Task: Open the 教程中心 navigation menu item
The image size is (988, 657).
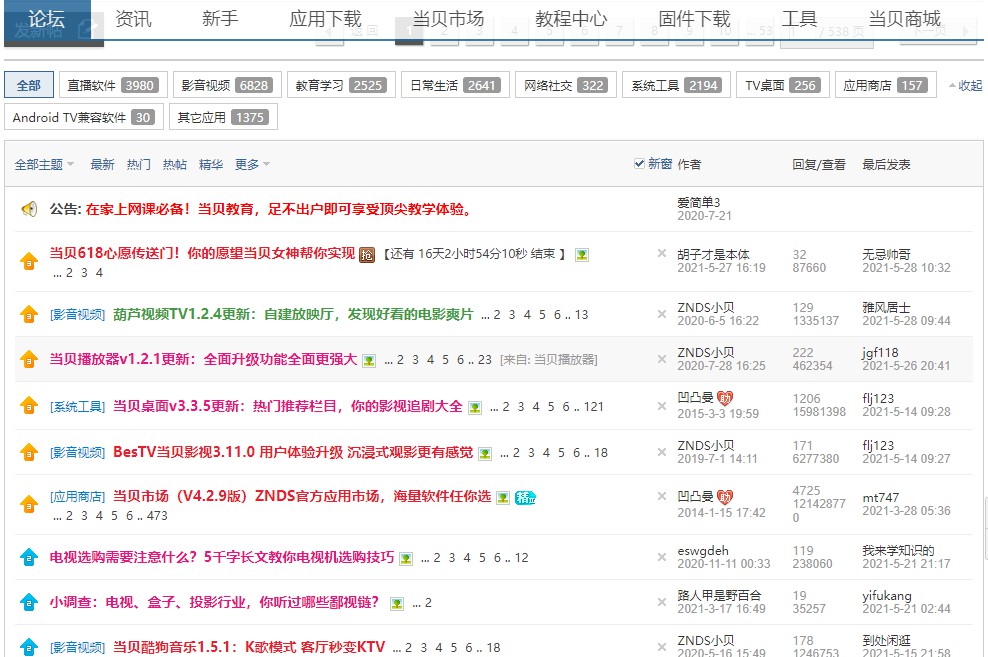Action: (x=571, y=19)
